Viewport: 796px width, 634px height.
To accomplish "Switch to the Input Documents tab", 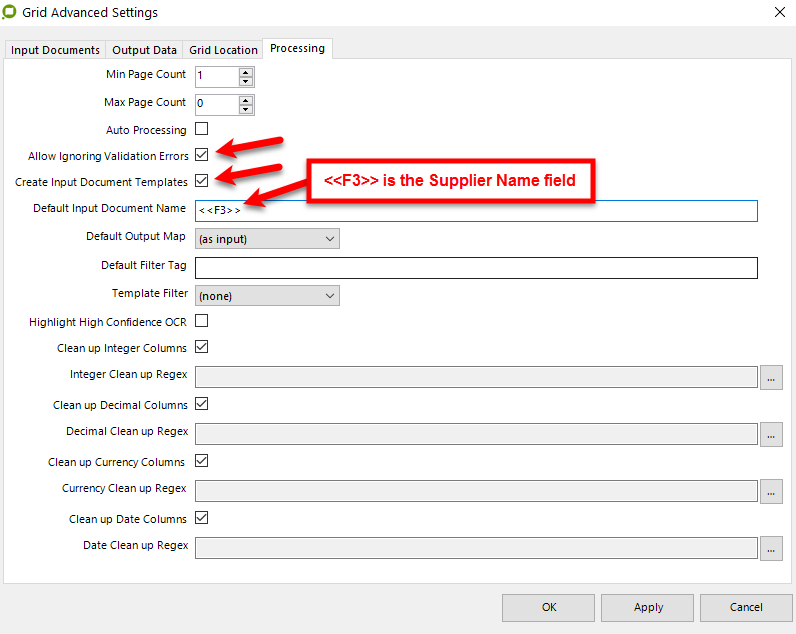I will tap(55, 50).
